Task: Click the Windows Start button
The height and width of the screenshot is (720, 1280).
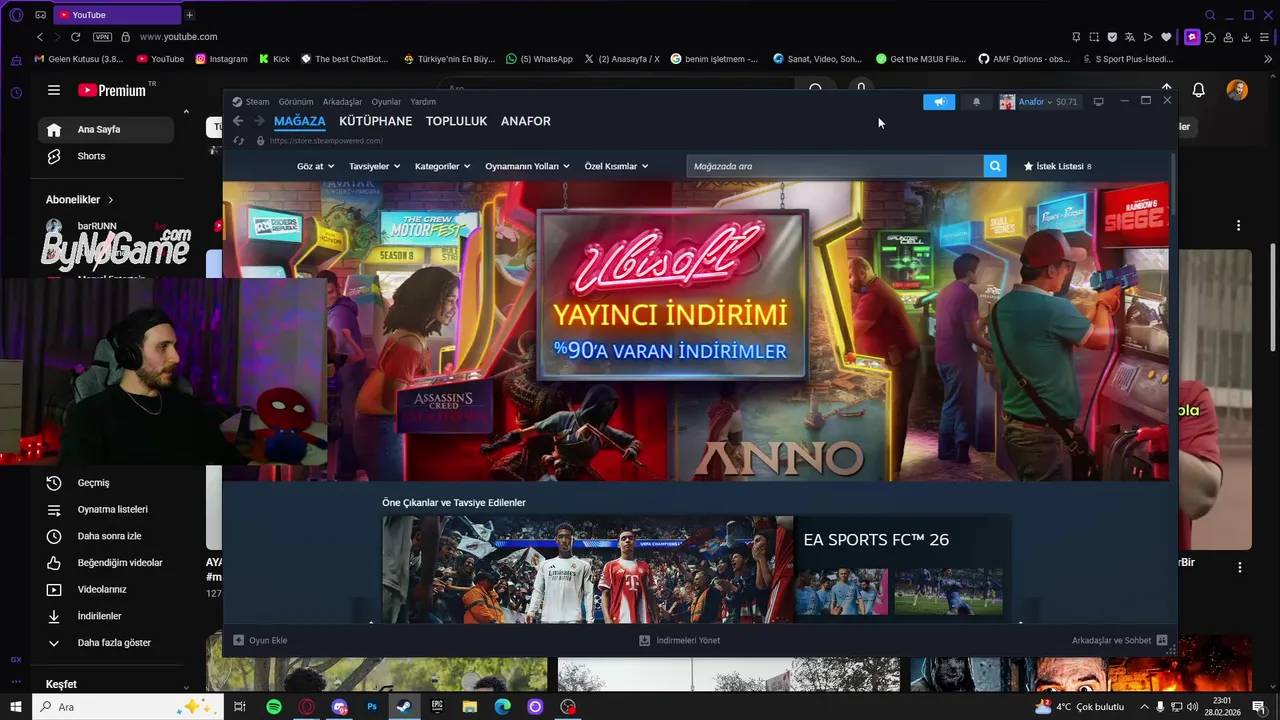Action: [x=15, y=707]
